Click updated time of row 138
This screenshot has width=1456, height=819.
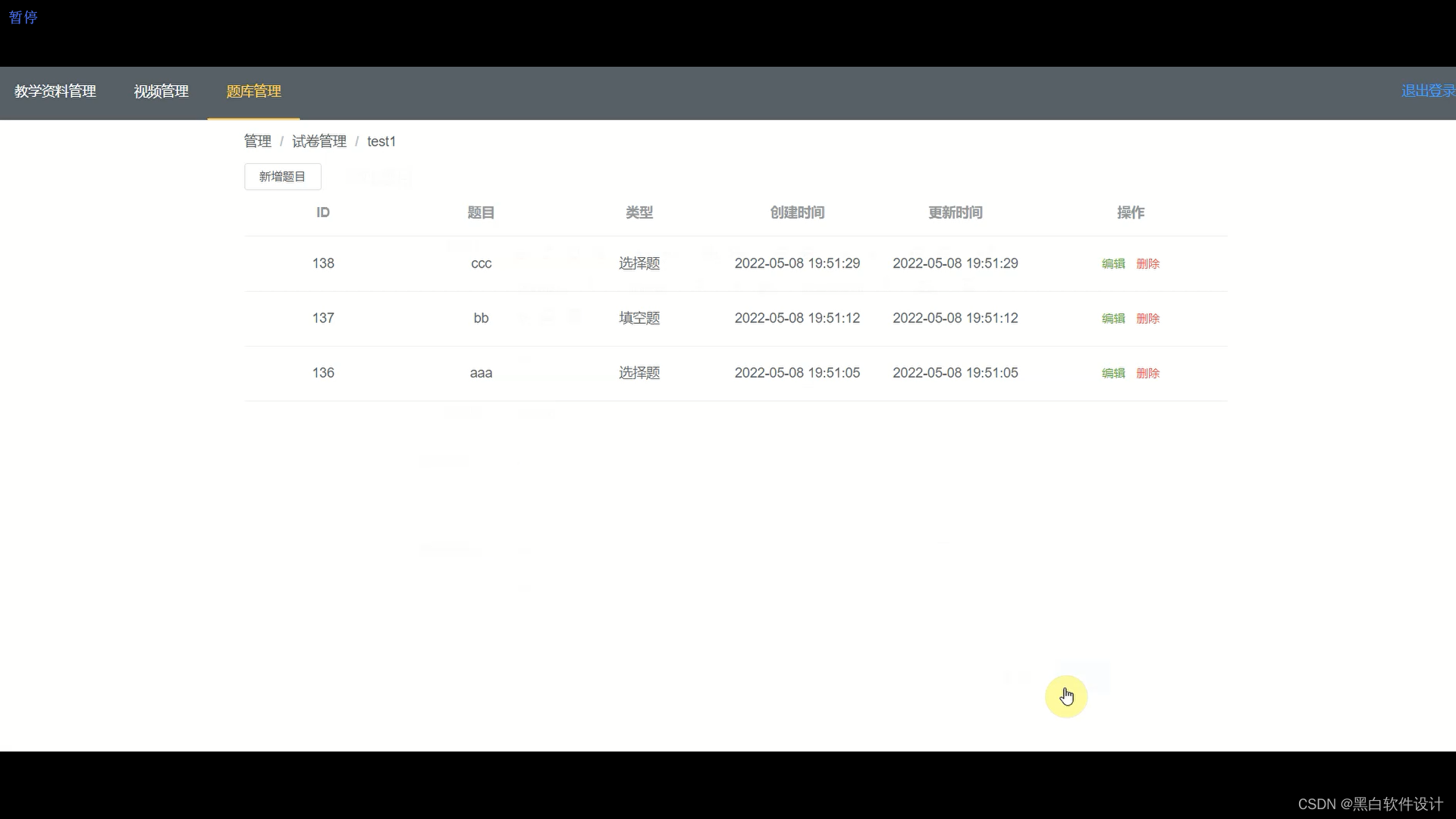point(955,263)
